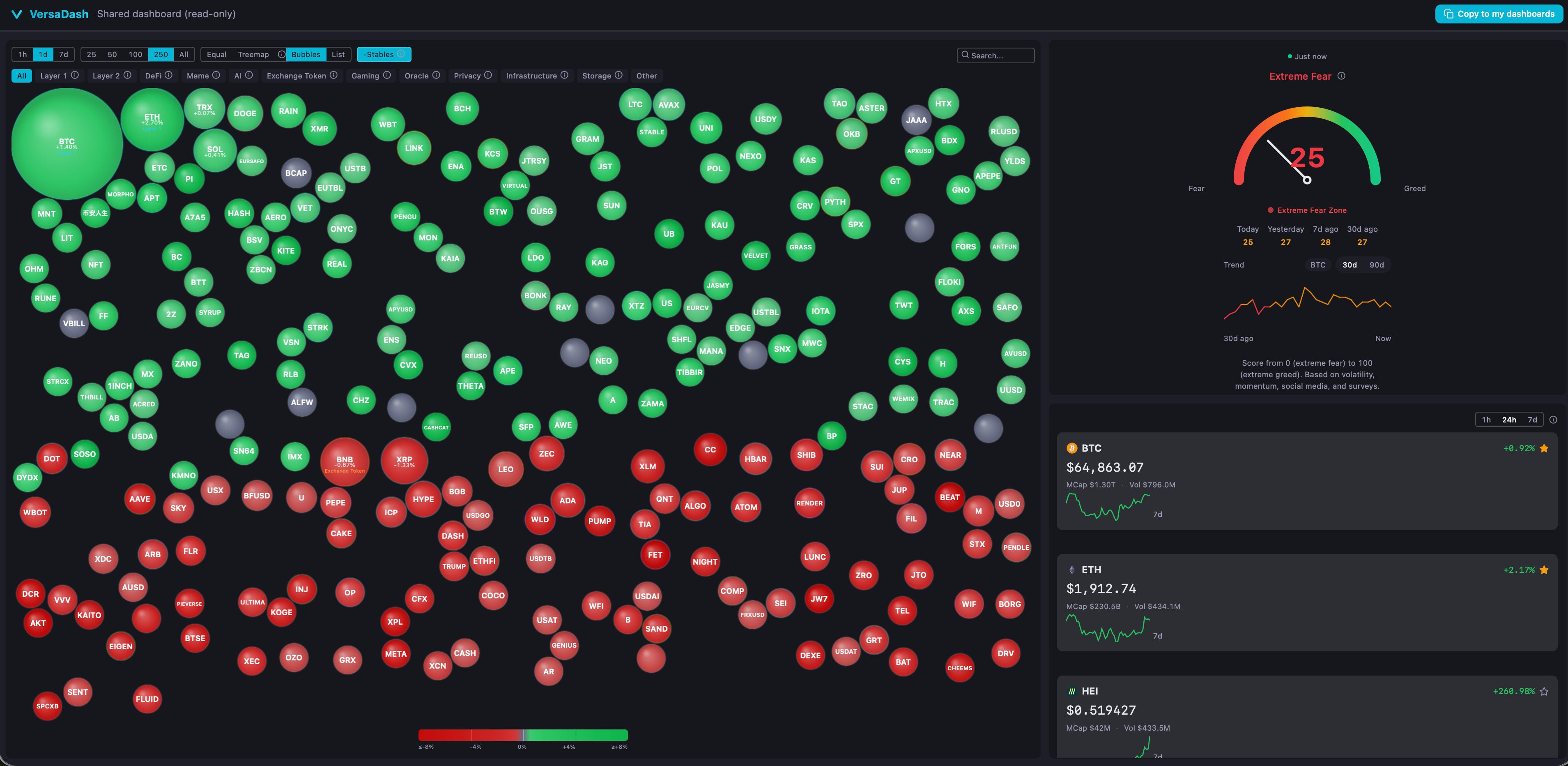Copy to my dashboards
The width and height of the screenshot is (1568, 766).
(x=1499, y=14)
